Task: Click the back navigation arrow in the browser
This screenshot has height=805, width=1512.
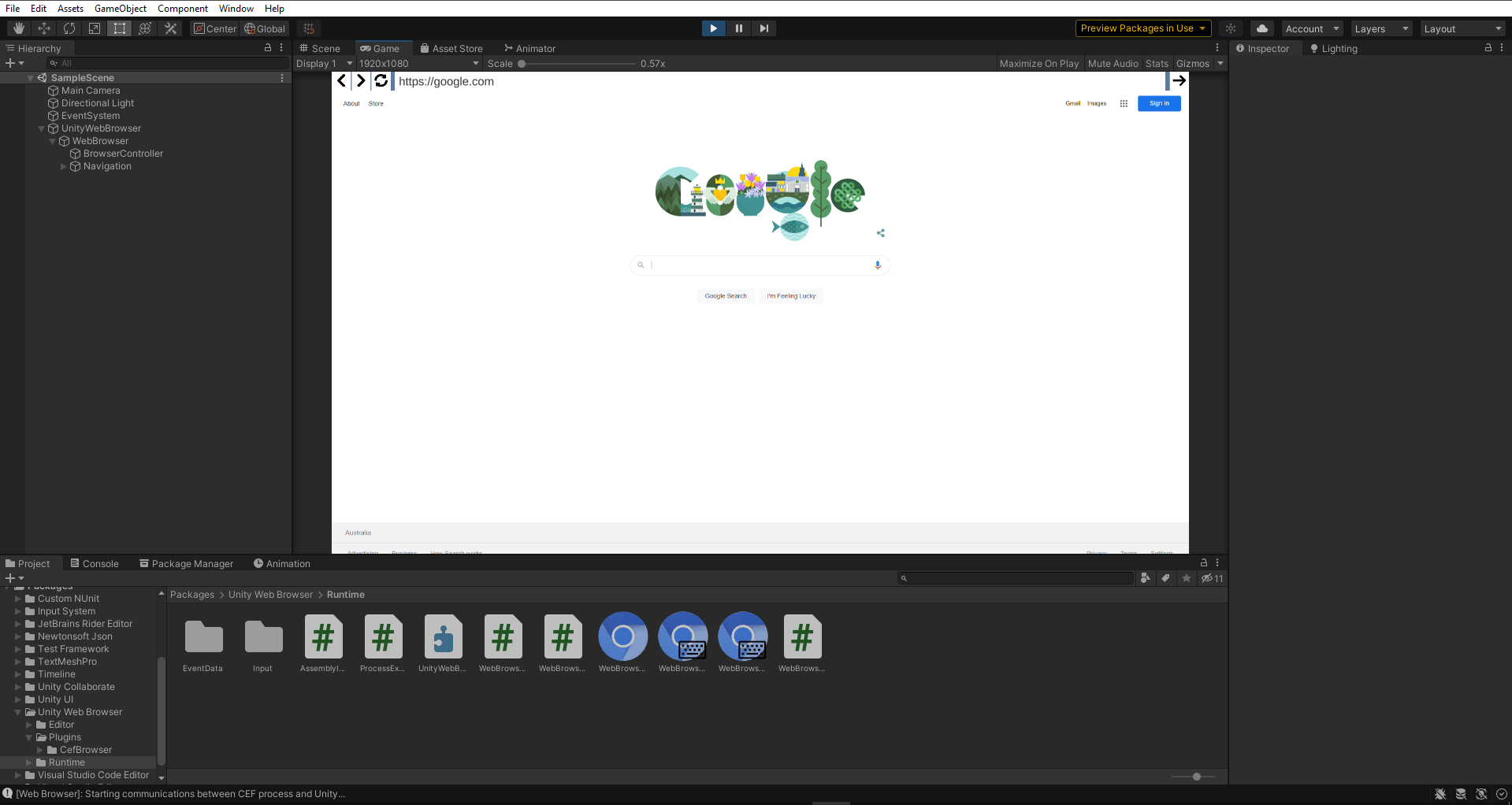Action: click(341, 80)
